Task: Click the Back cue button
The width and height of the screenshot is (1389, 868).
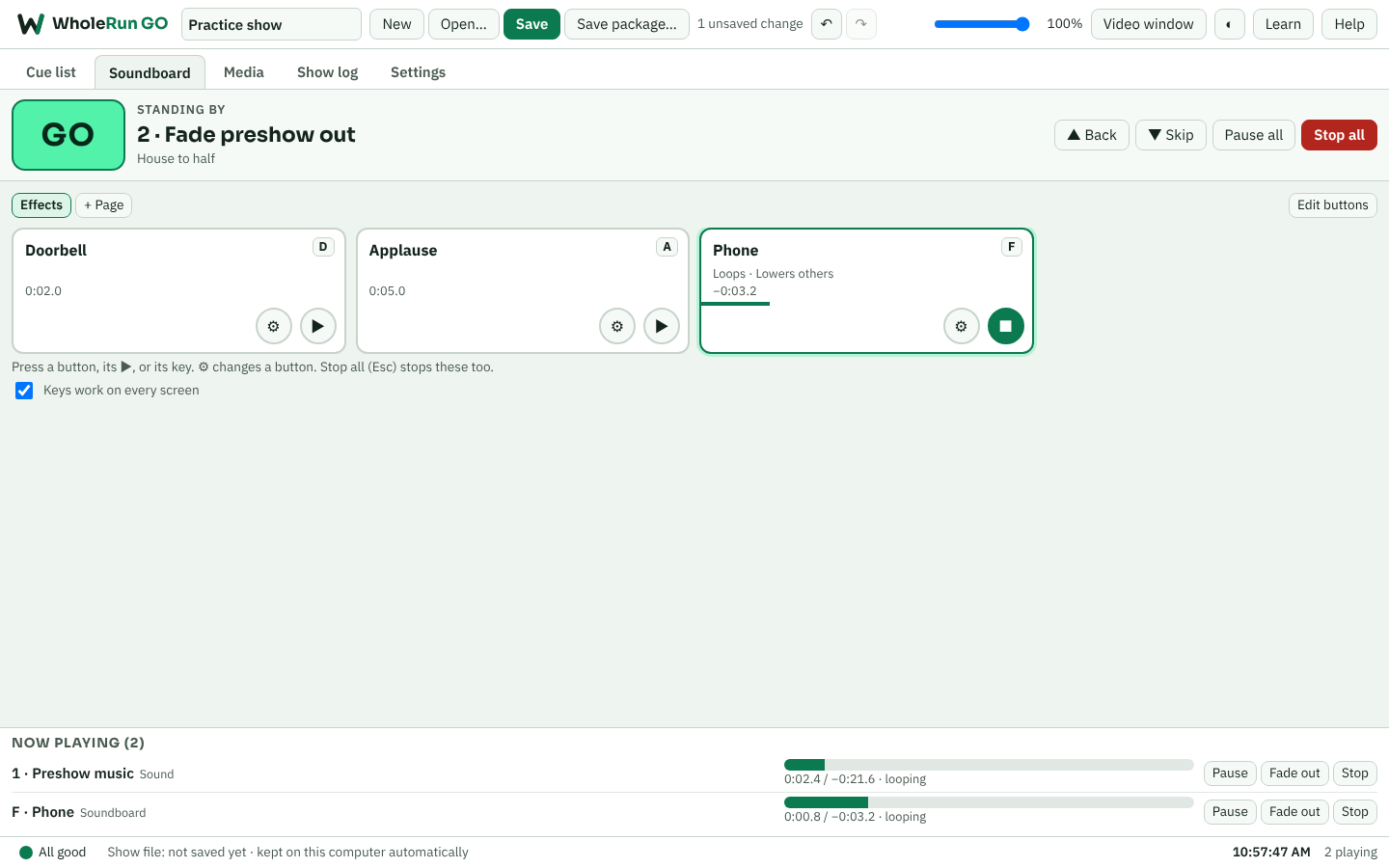Action: (x=1092, y=135)
